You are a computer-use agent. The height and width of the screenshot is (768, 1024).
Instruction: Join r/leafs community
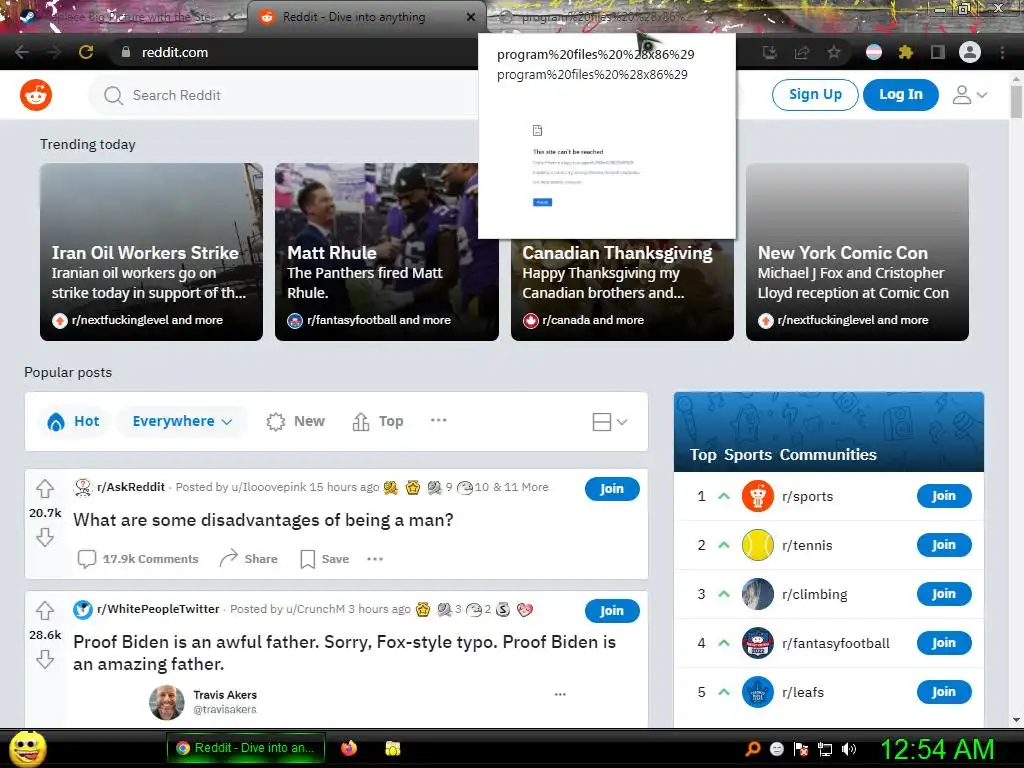(x=944, y=692)
